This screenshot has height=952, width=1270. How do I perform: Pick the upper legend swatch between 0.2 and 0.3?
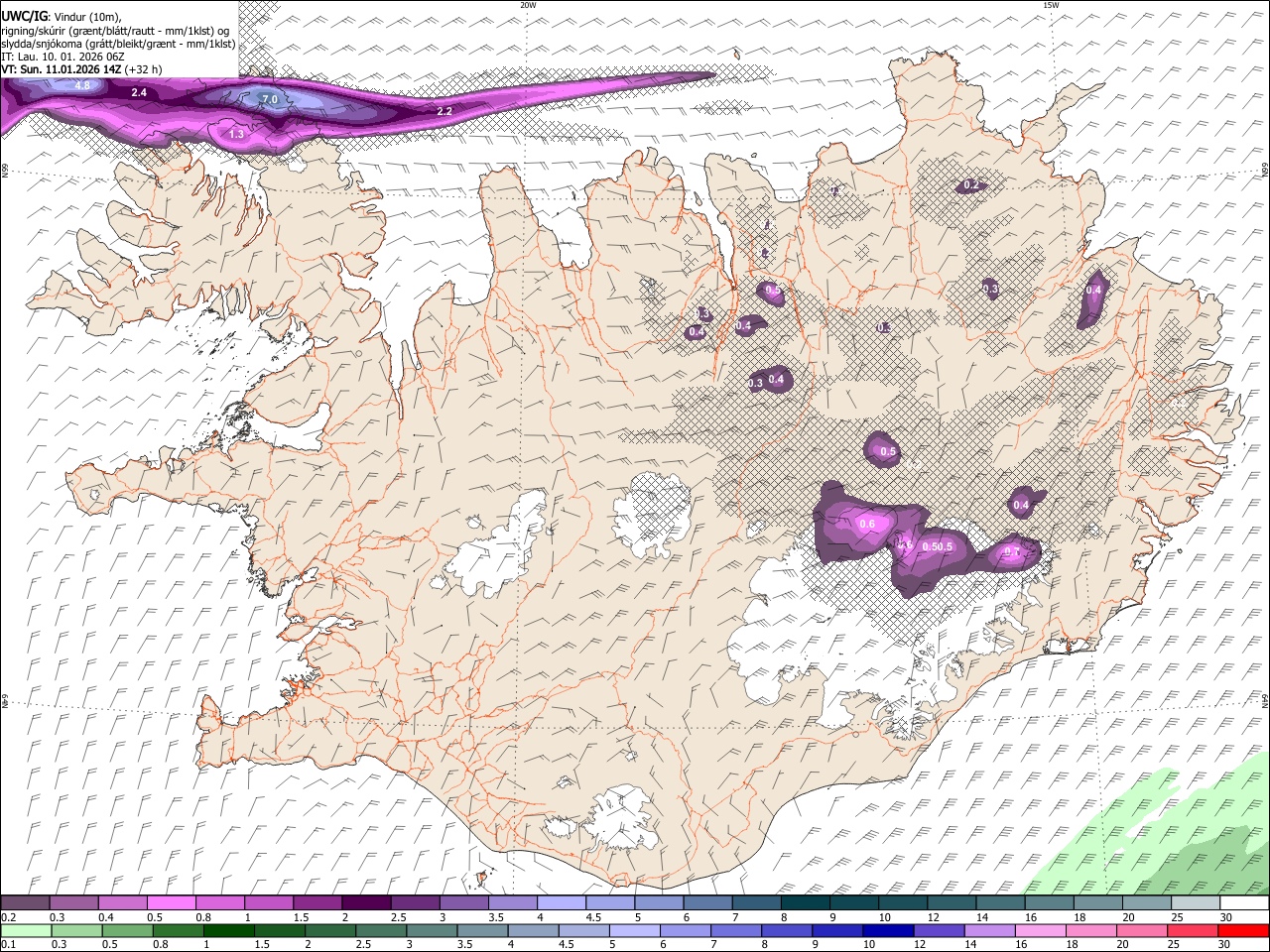point(25,903)
